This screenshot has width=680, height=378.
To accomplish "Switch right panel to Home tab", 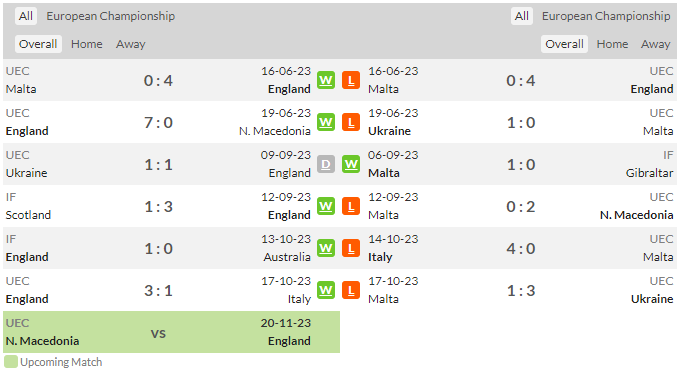I will tap(612, 44).
